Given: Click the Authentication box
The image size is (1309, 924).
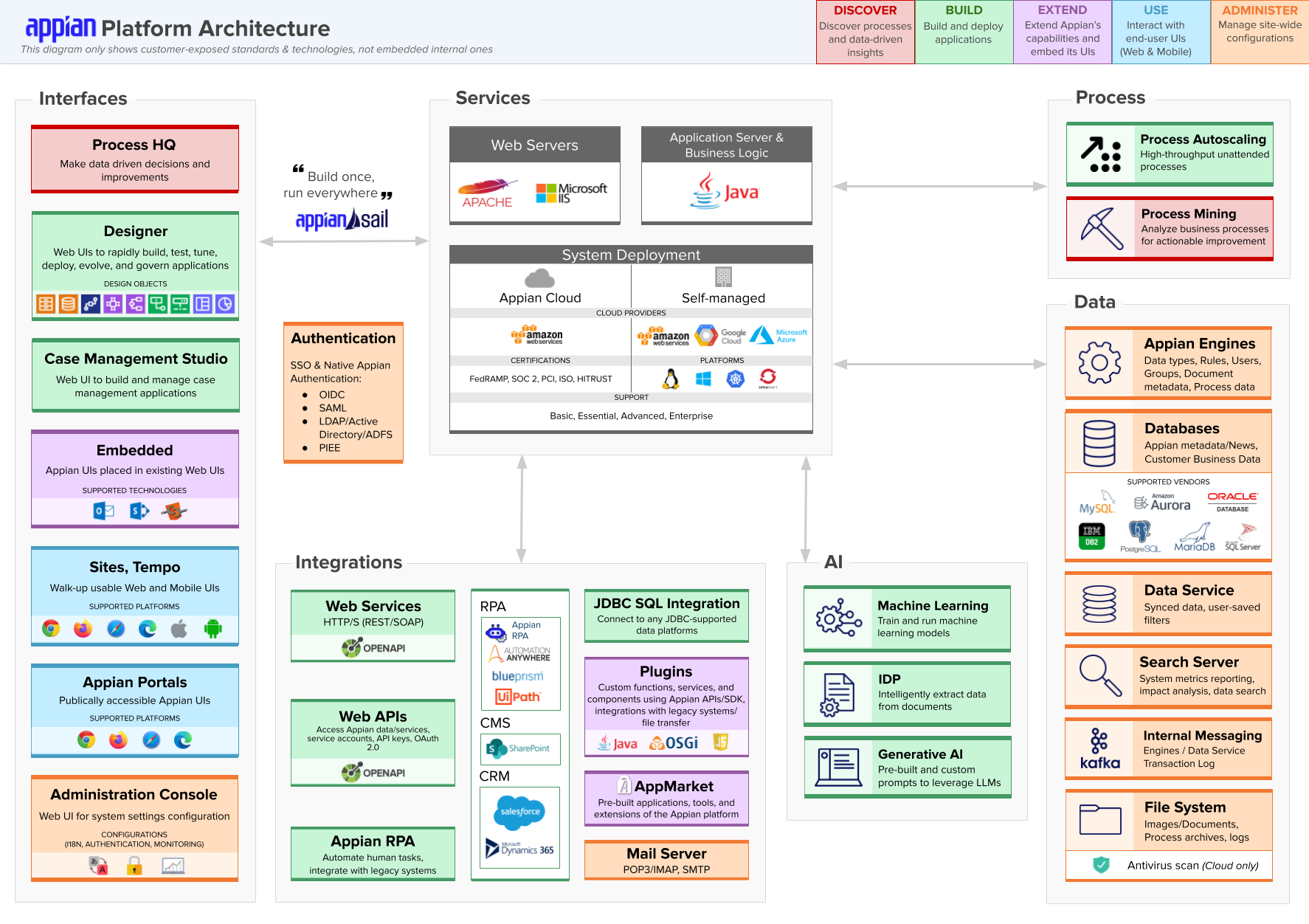Looking at the screenshot, I should [343, 393].
